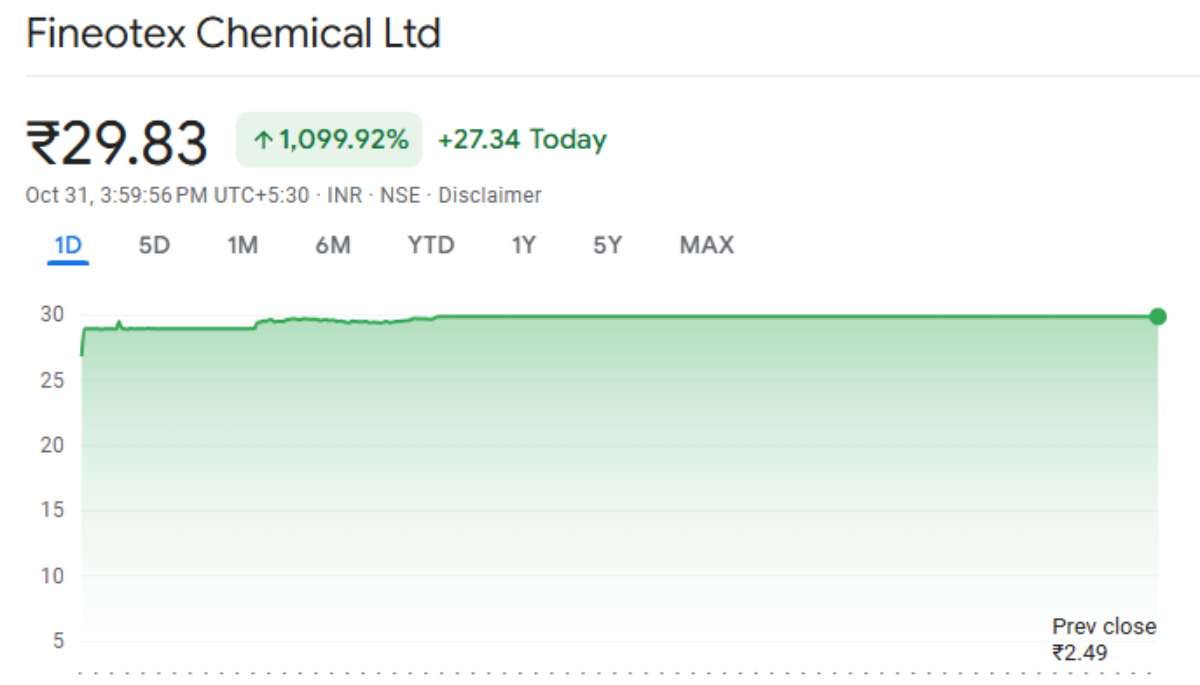Click the green percentage change badge
The height and width of the screenshot is (685, 1200).
pyautogui.click(x=328, y=140)
